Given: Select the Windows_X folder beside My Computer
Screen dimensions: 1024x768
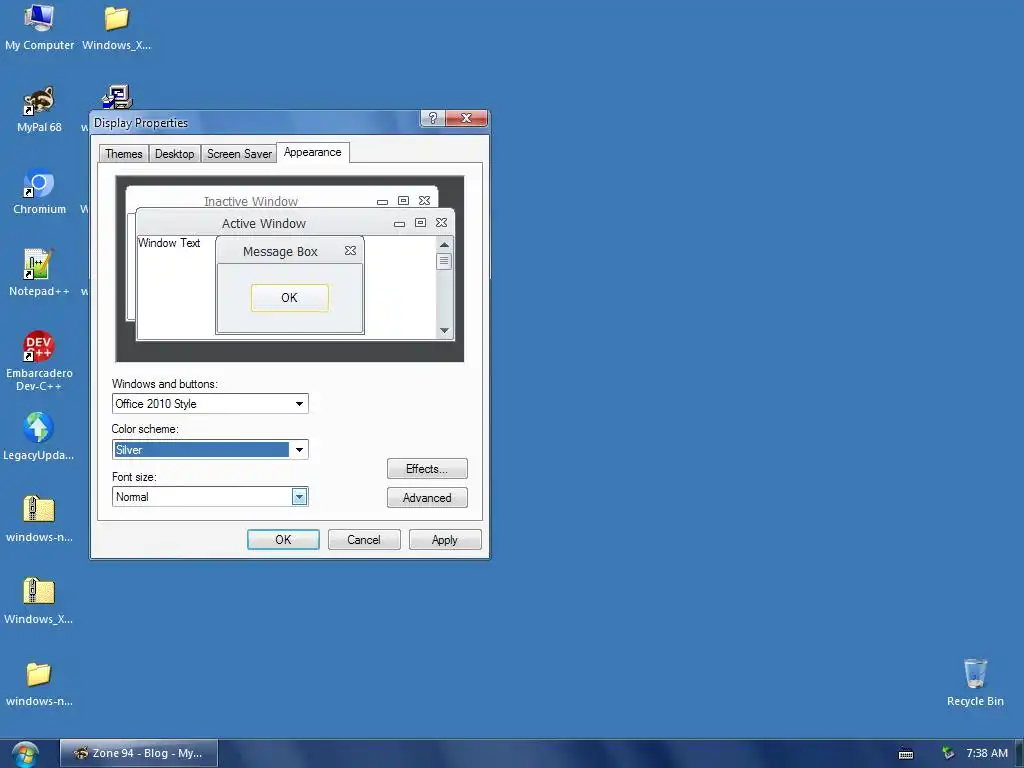Looking at the screenshot, I should point(116,27).
